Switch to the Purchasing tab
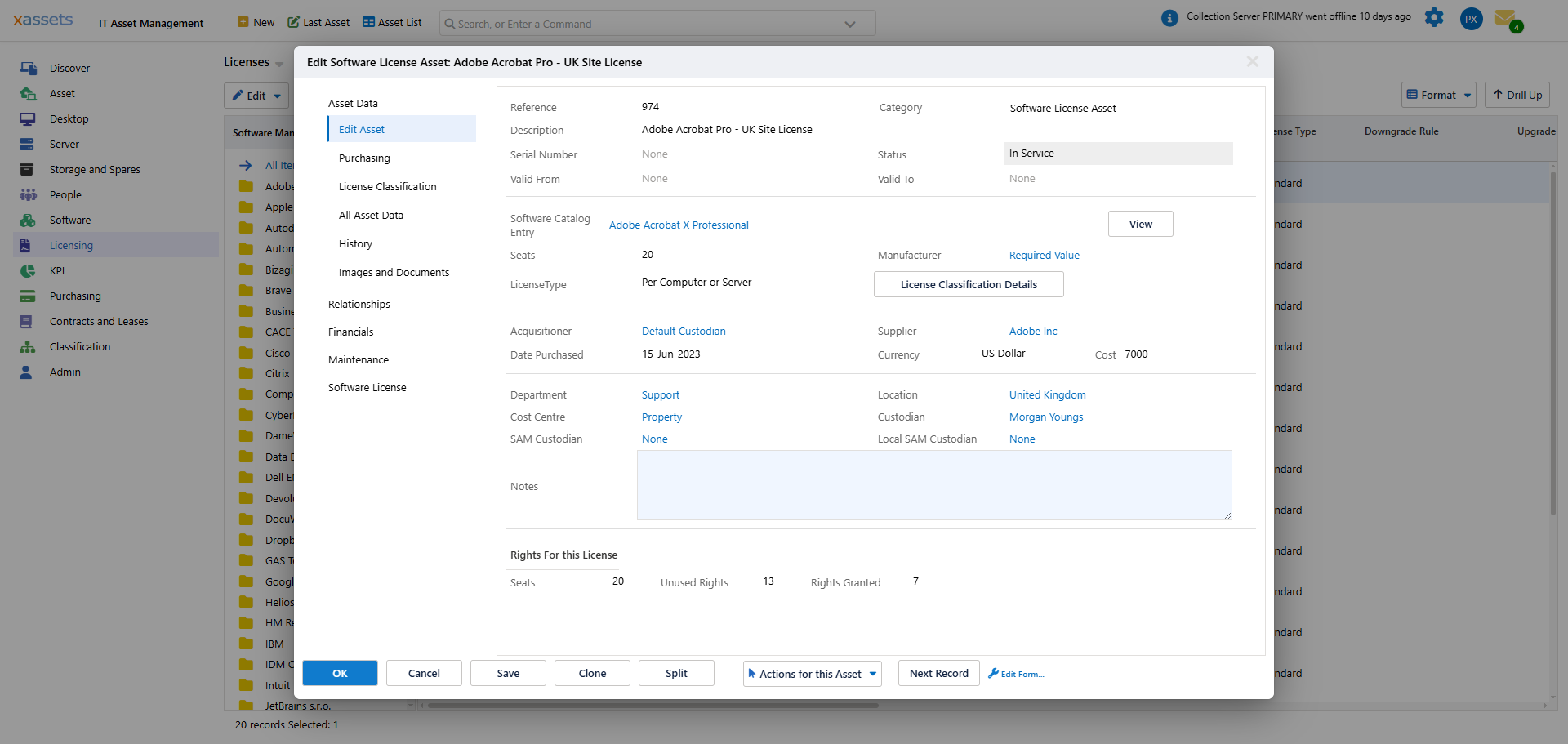 363,158
